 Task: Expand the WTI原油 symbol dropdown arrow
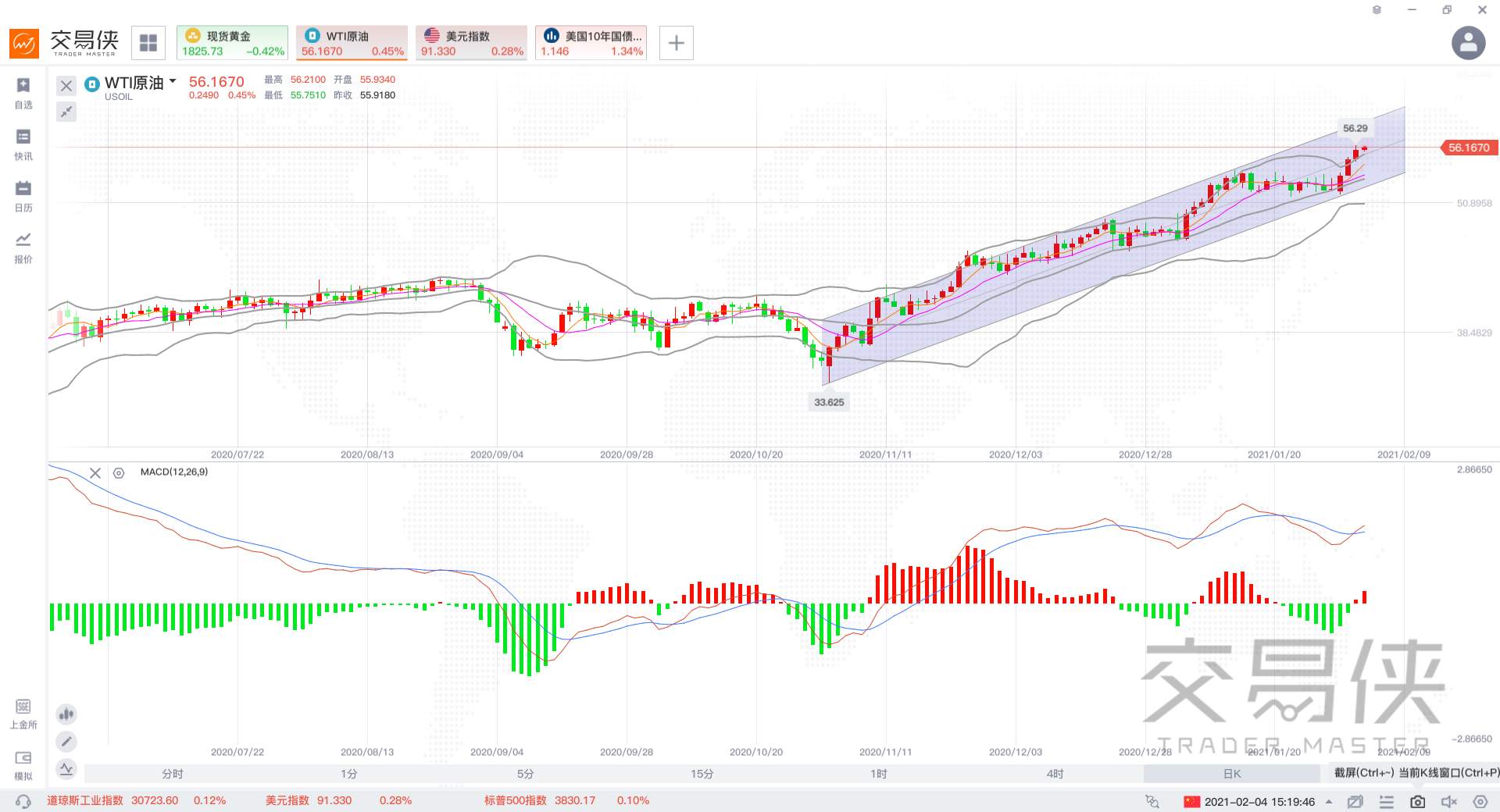pos(173,81)
